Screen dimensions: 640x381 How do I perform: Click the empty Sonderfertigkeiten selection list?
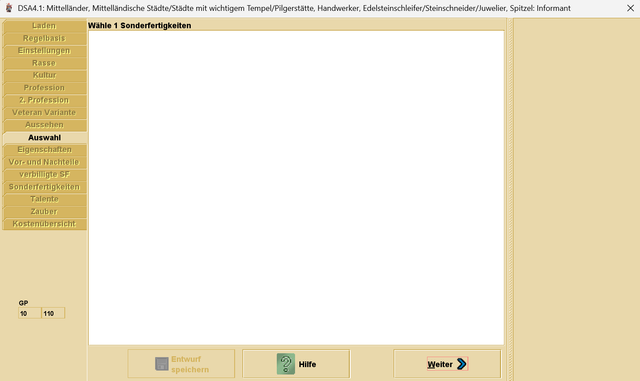pyautogui.click(x=296, y=188)
